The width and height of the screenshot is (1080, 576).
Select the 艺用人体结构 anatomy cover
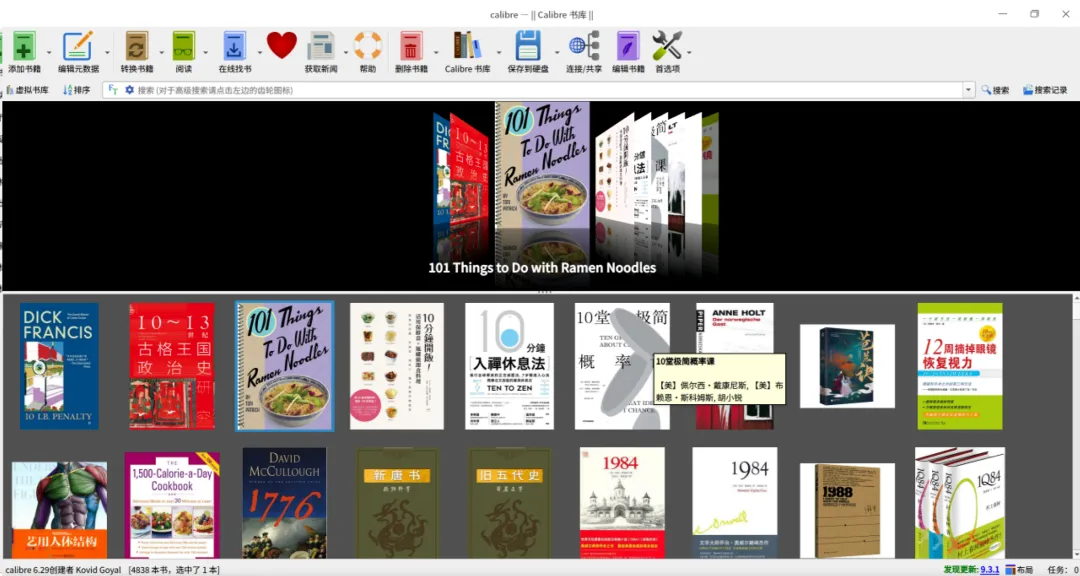(59, 510)
